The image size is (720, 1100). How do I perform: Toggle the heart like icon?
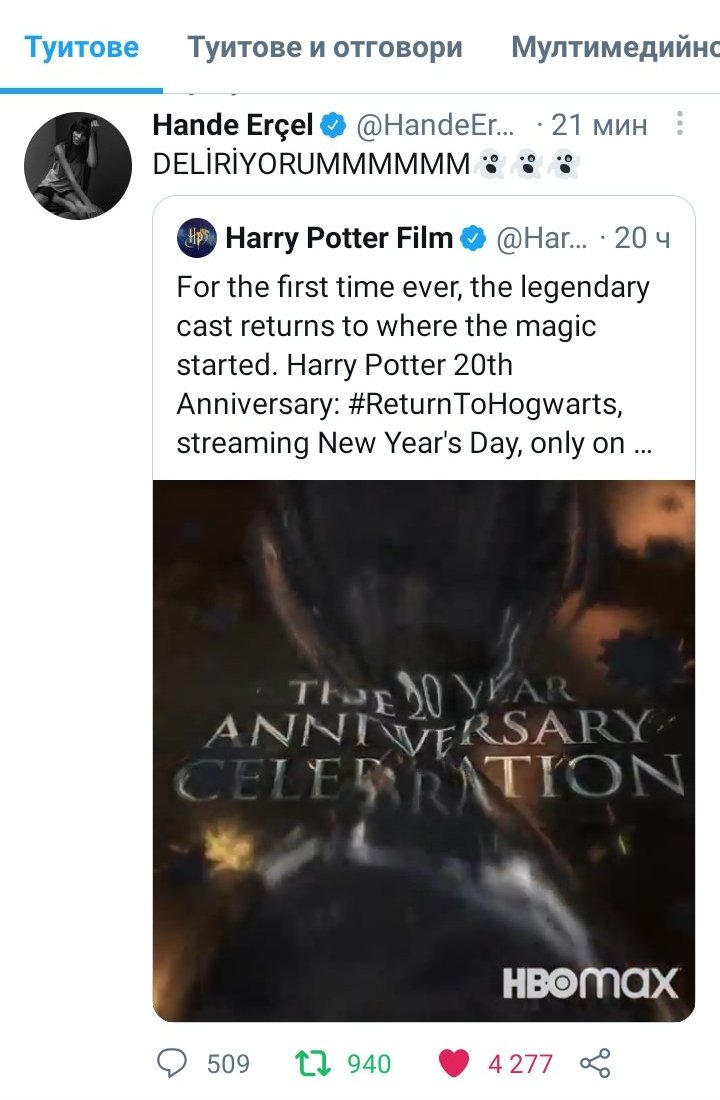pyautogui.click(x=455, y=1063)
